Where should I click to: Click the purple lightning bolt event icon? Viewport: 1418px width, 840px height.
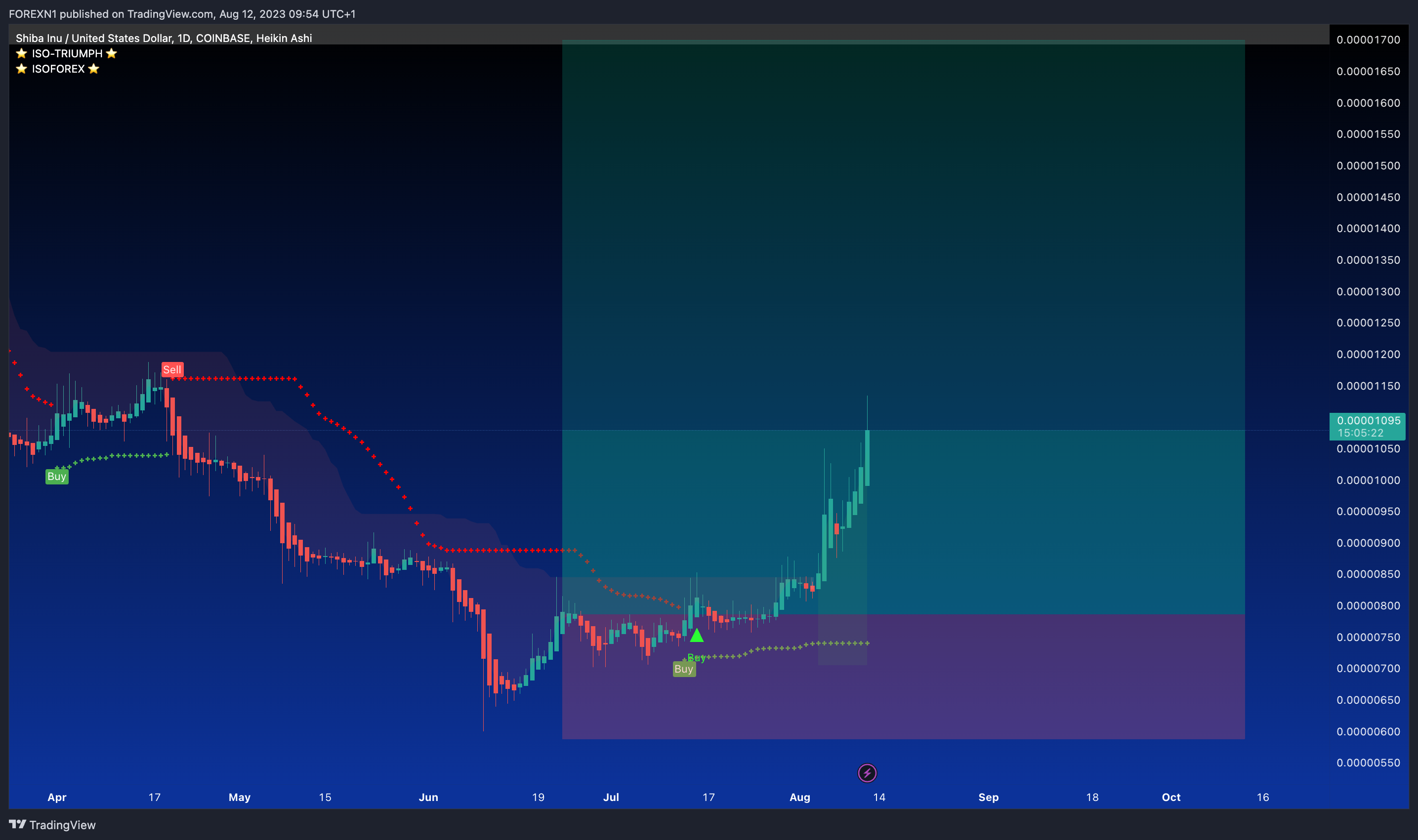pyautogui.click(x=867, y=773)
